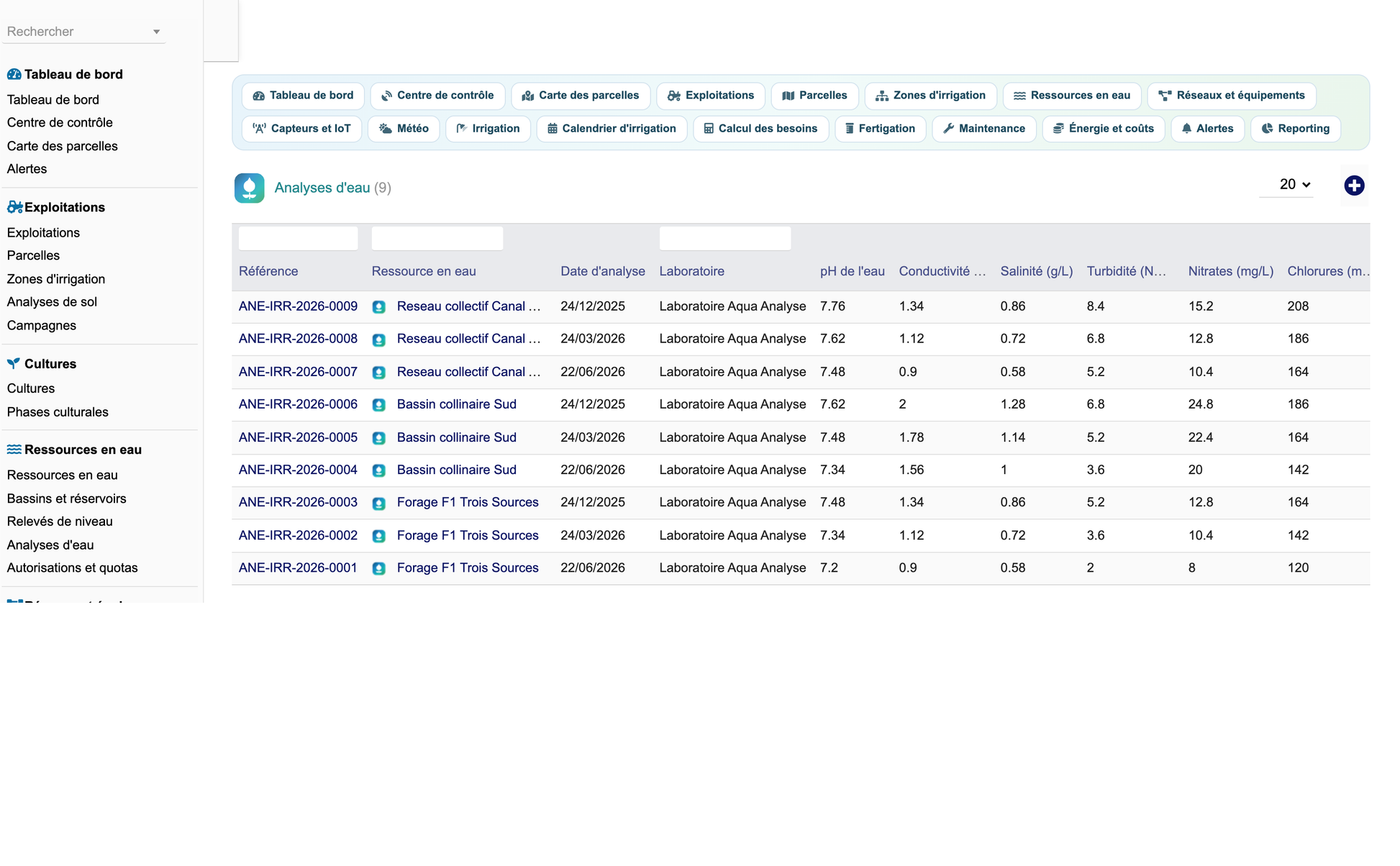Switch to the Météo tab
This screenshot has width=1400, height=866.
(404, 129)
